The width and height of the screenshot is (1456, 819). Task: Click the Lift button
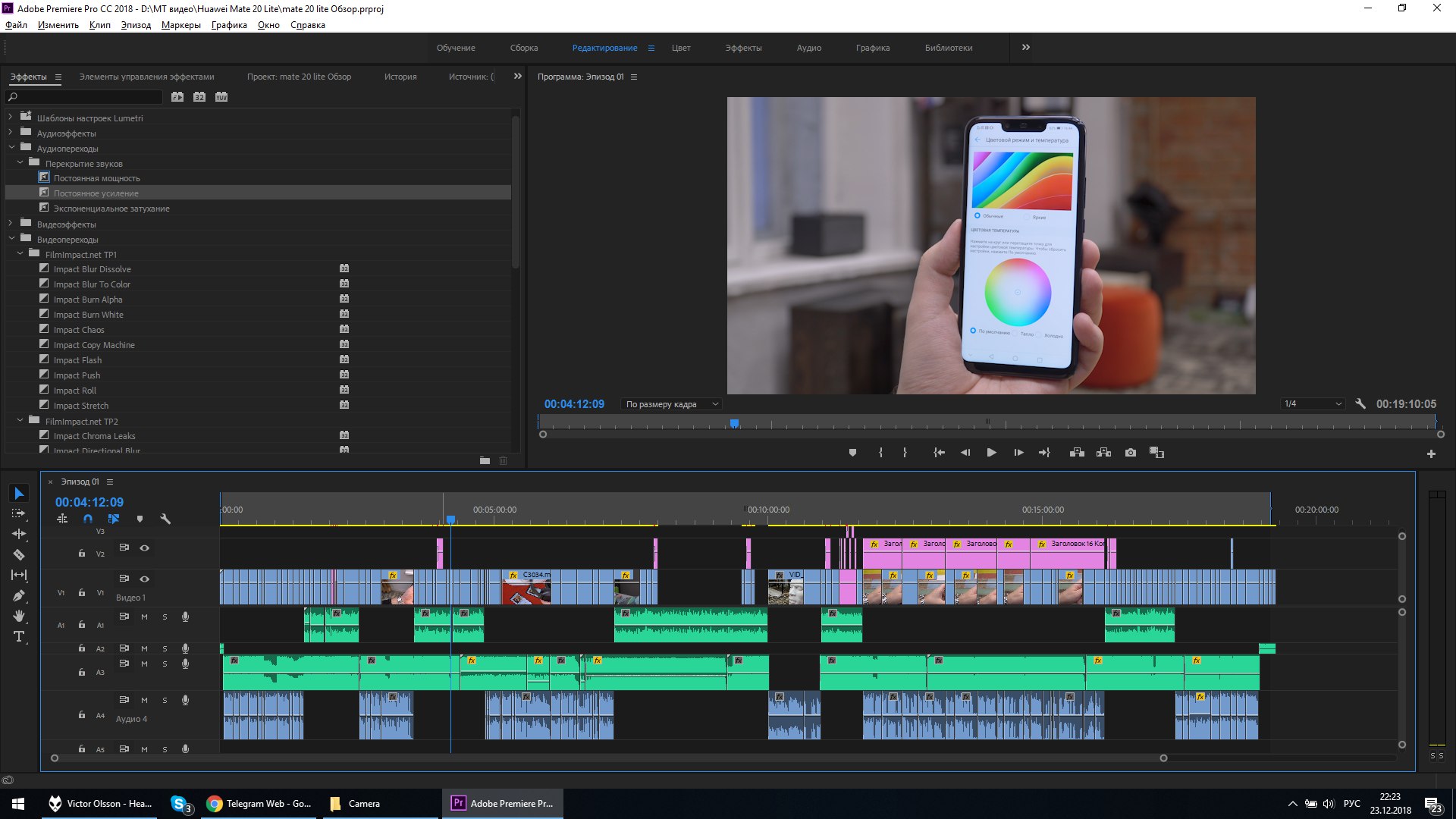[x=1077, y=453]
